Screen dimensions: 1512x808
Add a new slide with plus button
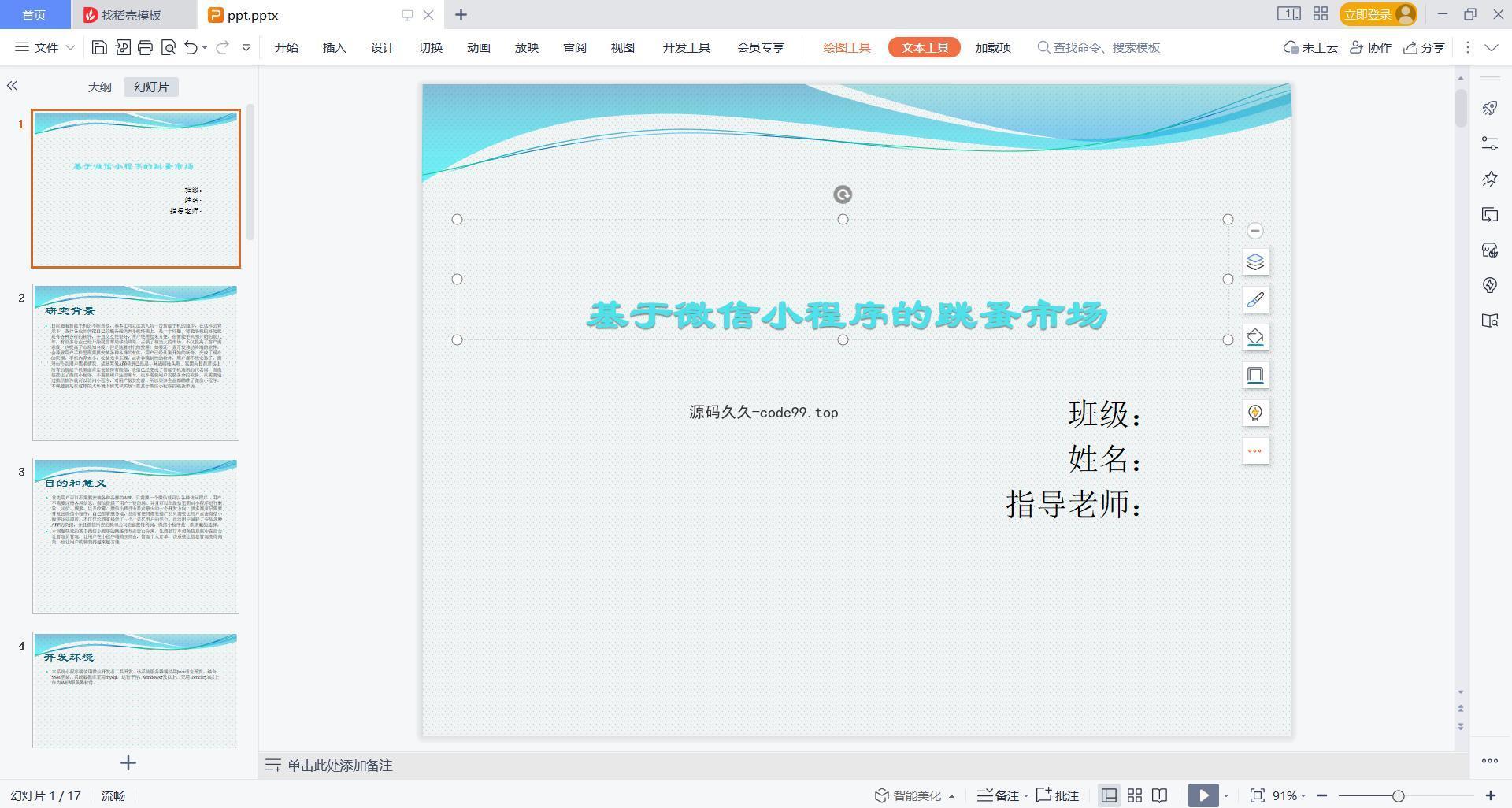click(128, 762)
